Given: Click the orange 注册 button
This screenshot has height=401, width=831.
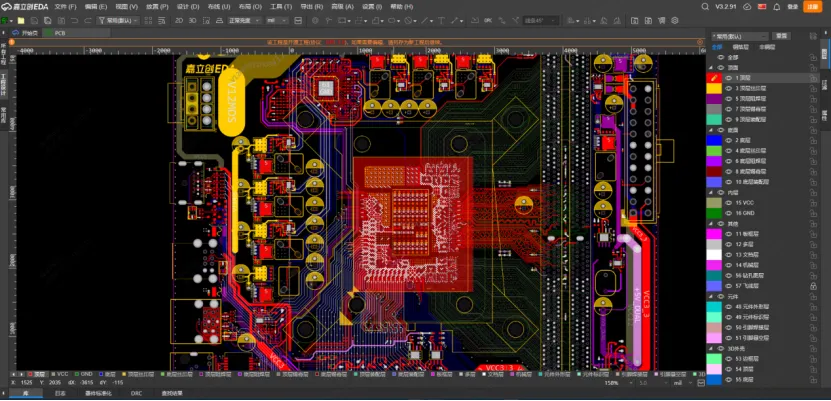Looking at the screenshot, I should pos(811,6).
